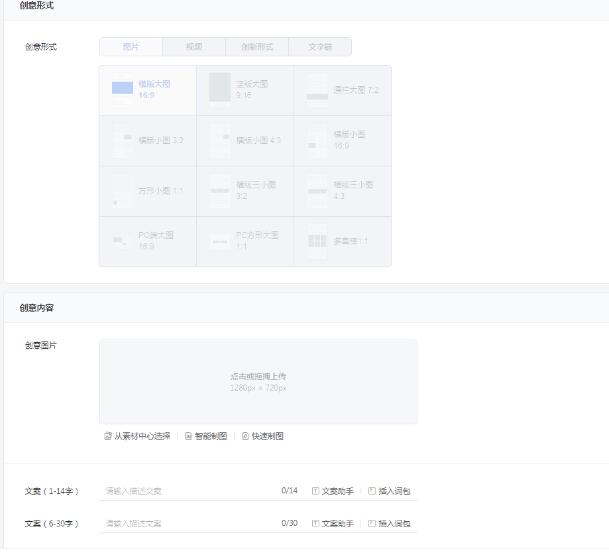This screenshot has width=609, height=556.
Task: Open the 文字链 tab
Action: point(320,47)
